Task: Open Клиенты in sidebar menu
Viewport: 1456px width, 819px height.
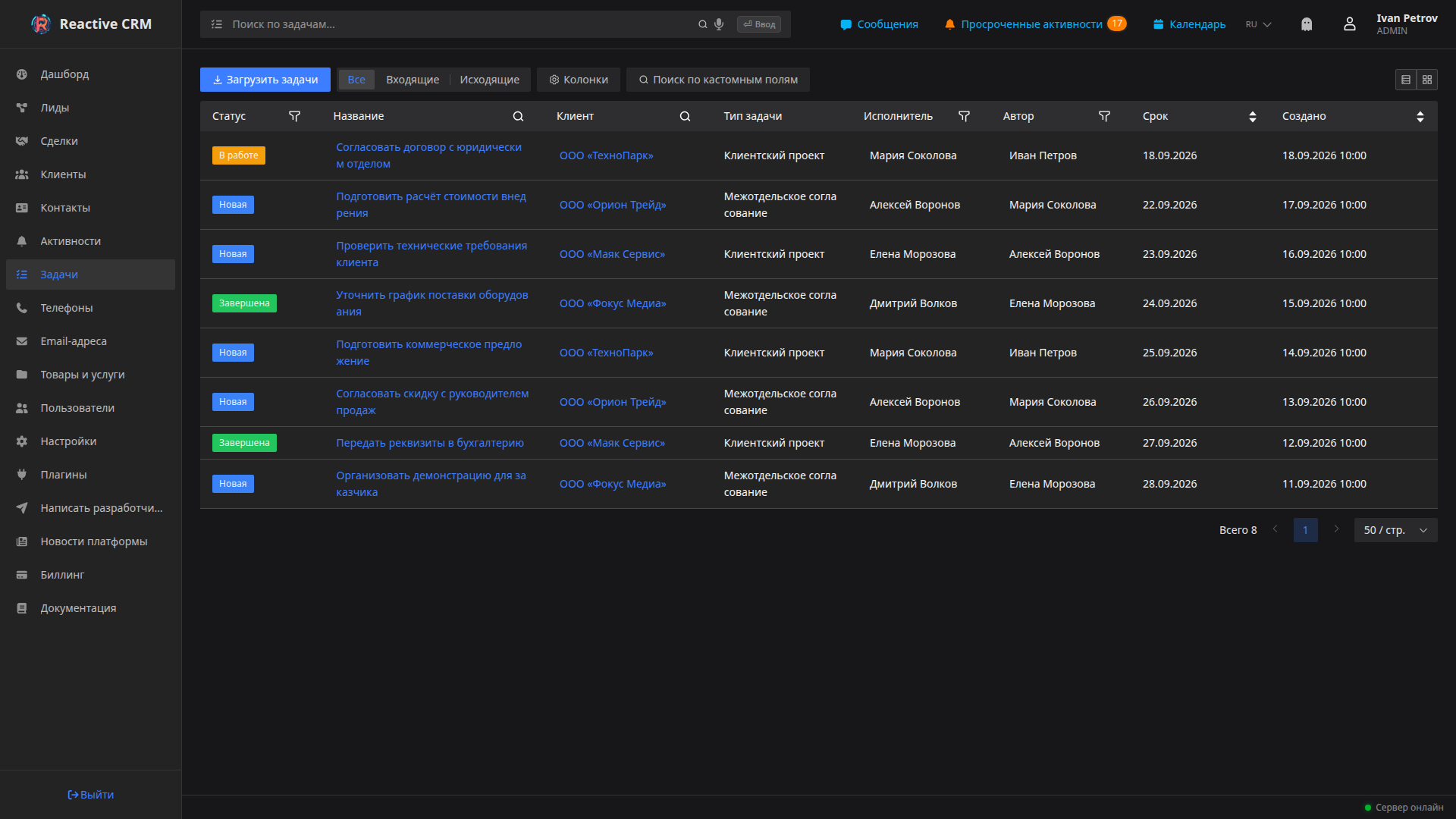Action: click(x=90, y=174)
